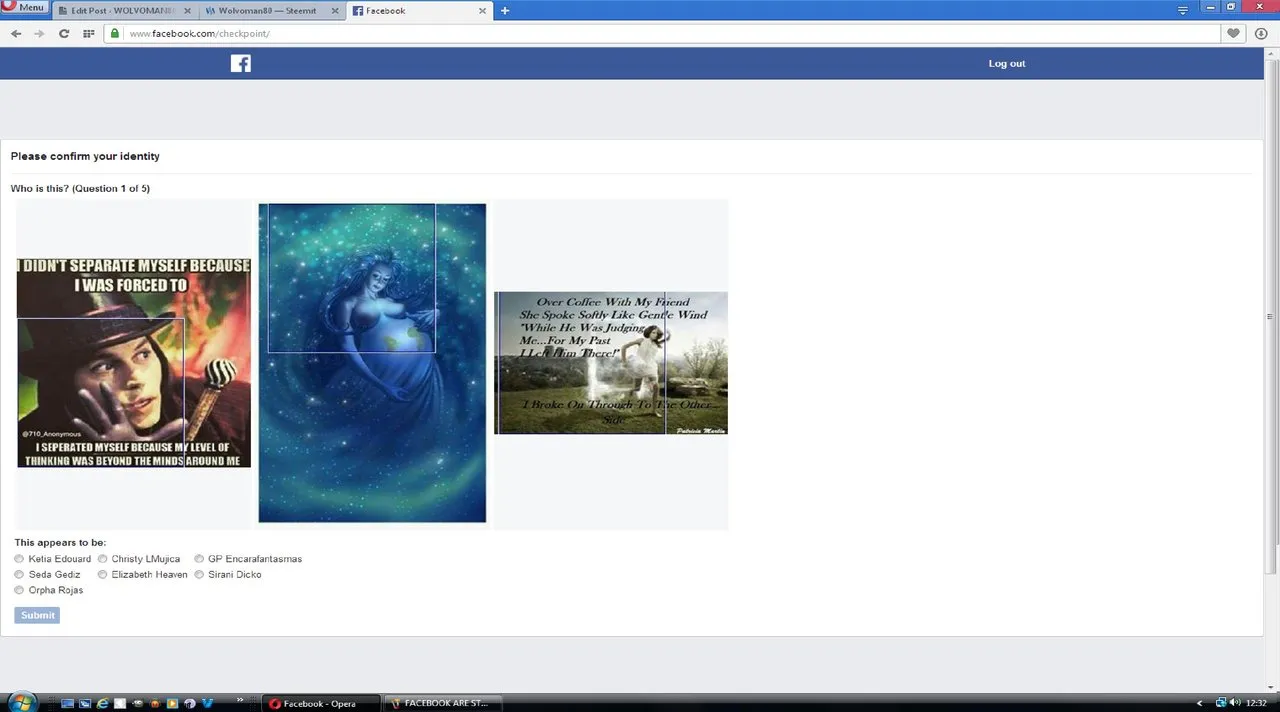The image size is (1280, 712).
Task: Open the Windows Start orb
Action: [21, 702]
